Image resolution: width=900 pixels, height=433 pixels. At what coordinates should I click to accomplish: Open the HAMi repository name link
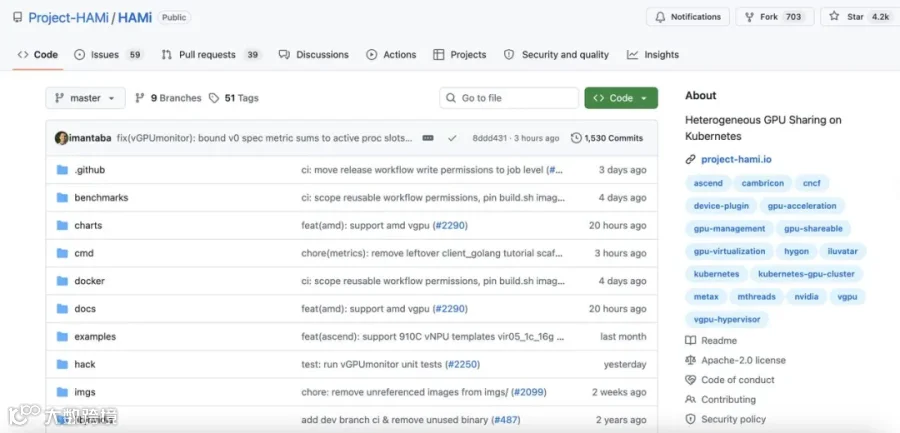click(x=135, y=17)
